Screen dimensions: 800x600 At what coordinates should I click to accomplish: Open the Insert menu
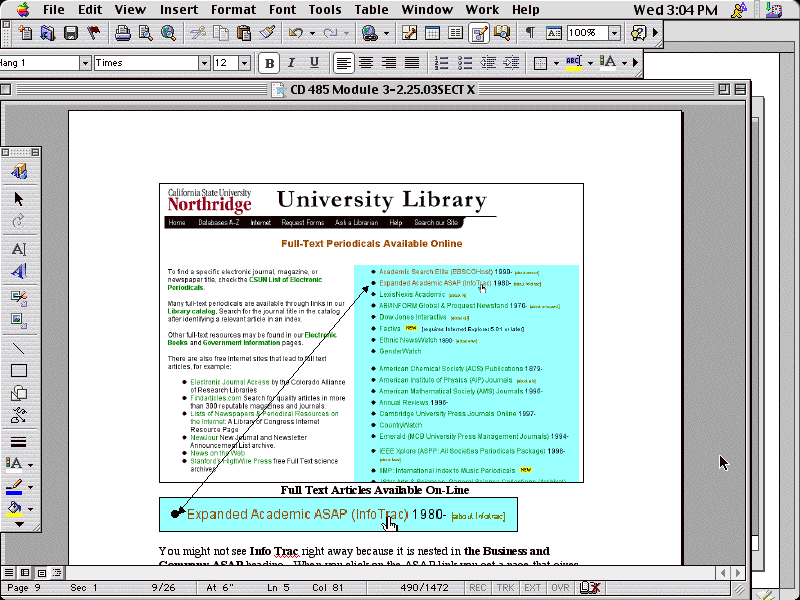[x=179, y=10]
